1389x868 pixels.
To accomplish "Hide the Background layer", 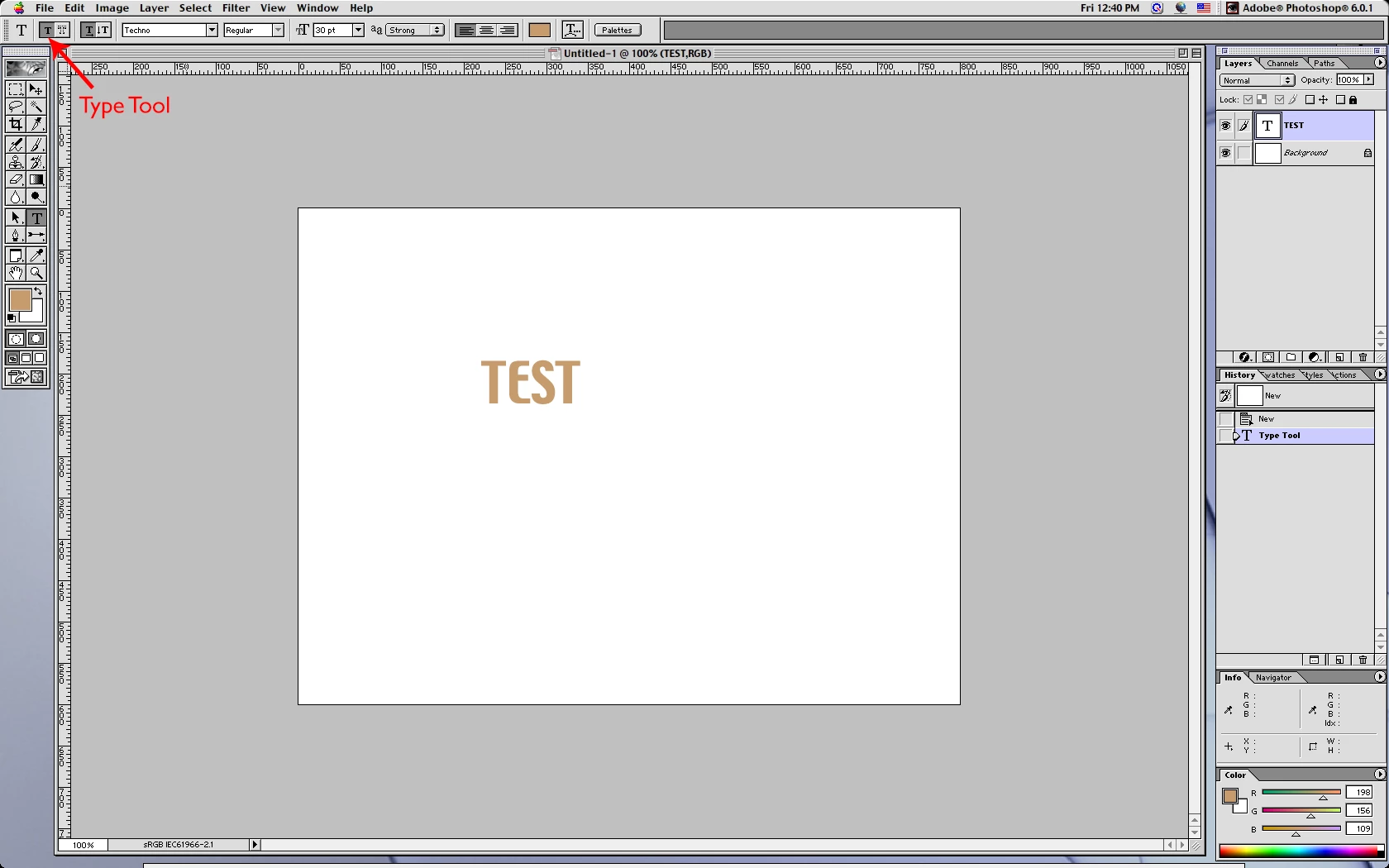I will (1225, 153).
